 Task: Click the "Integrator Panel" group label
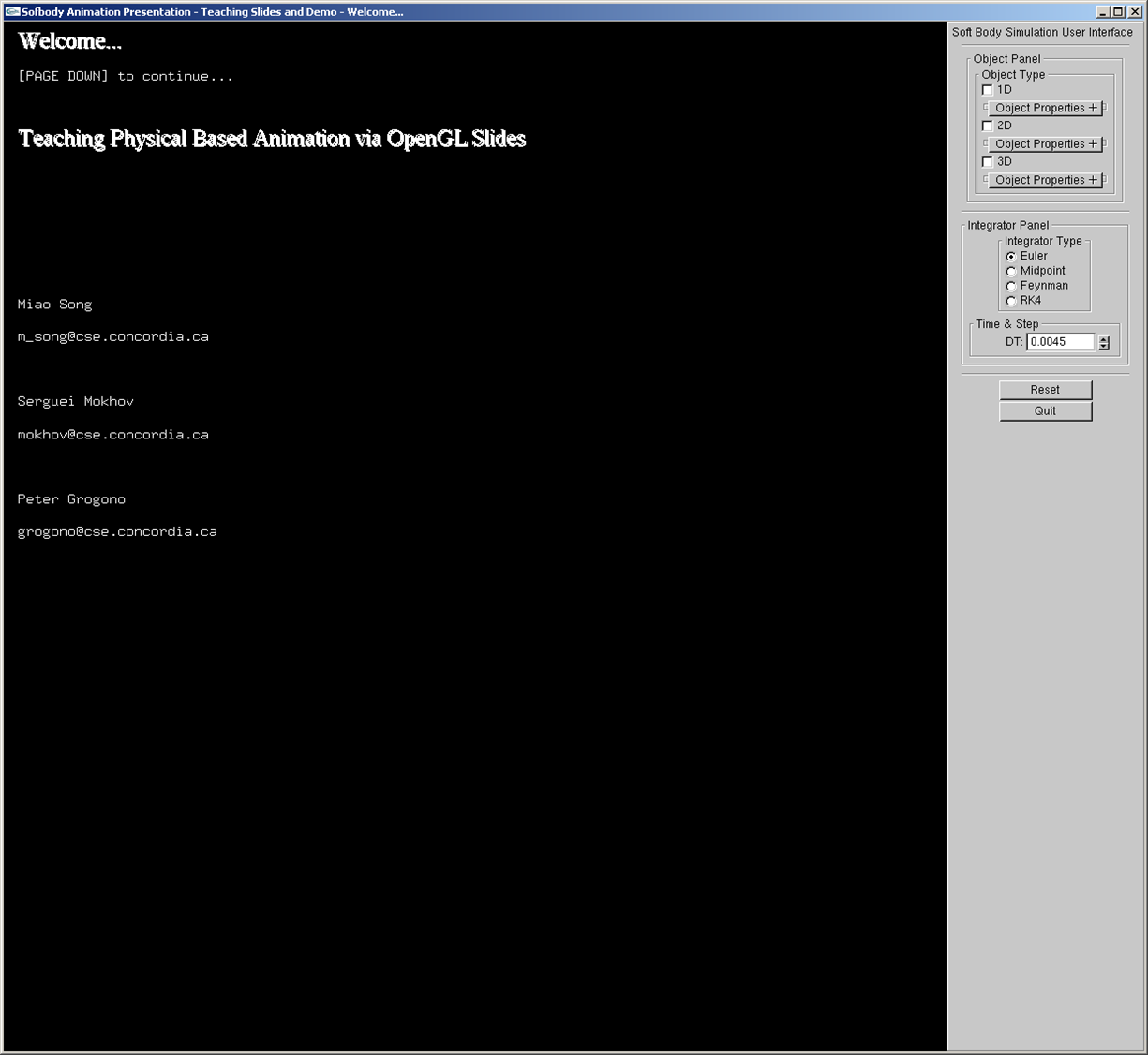coord(1008,226)
